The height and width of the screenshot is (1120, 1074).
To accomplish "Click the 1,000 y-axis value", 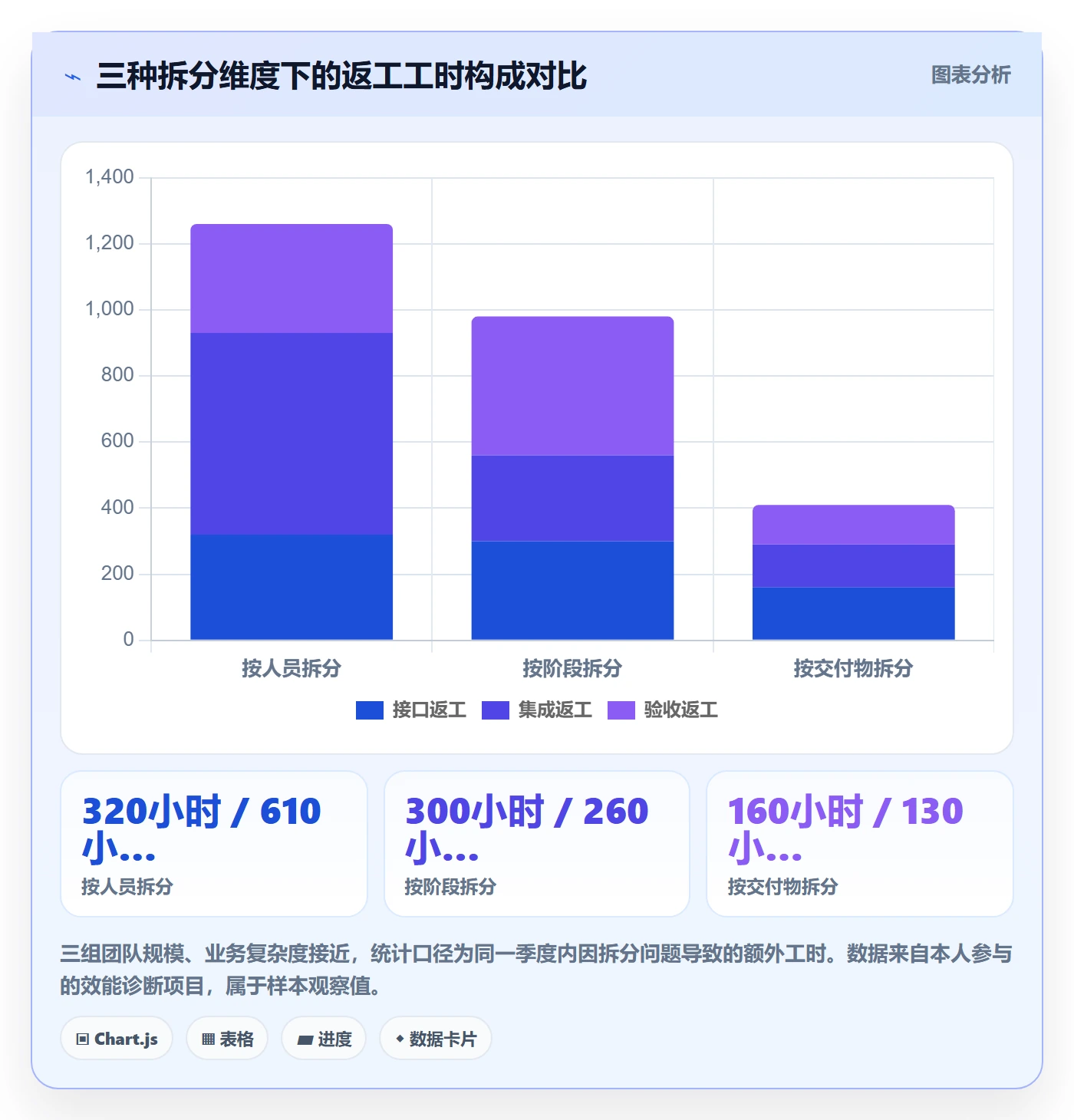I will tap(110, 309).
